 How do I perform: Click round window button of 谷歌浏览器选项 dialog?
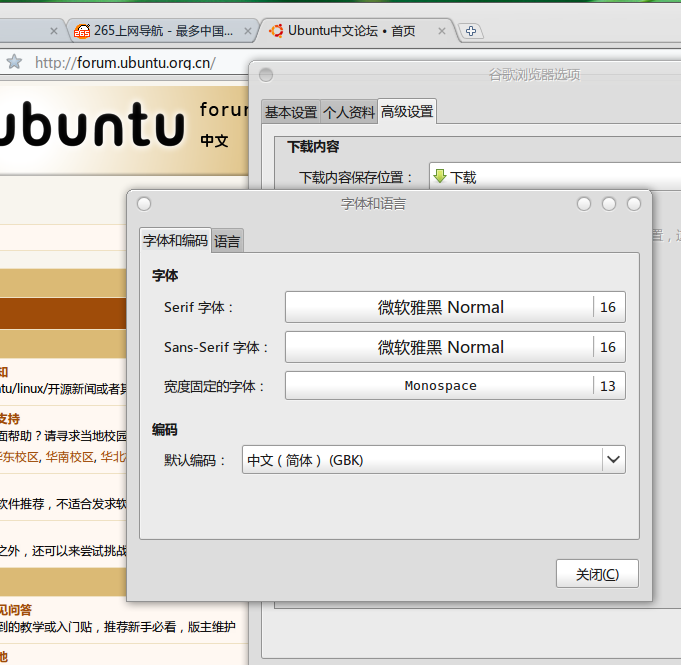pyautogui.click(x=266, y=75)
